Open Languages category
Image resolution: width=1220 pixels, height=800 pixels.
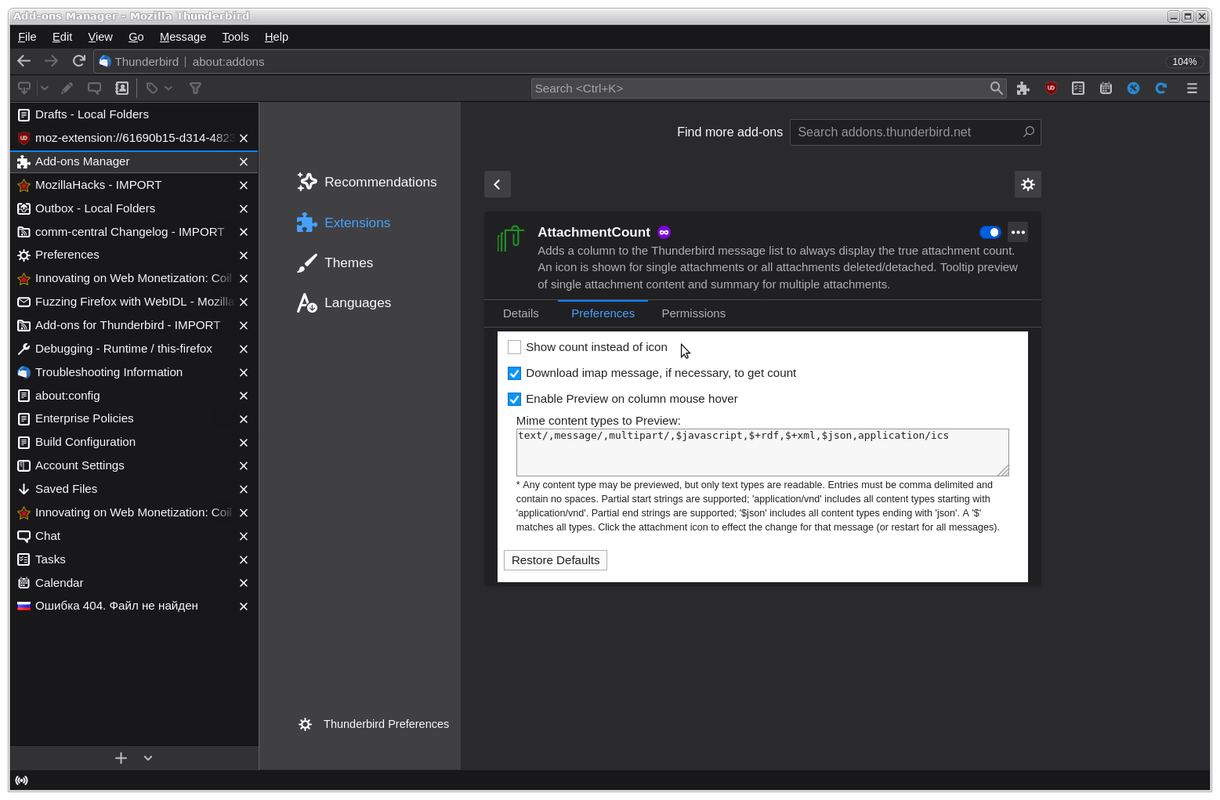343,303
